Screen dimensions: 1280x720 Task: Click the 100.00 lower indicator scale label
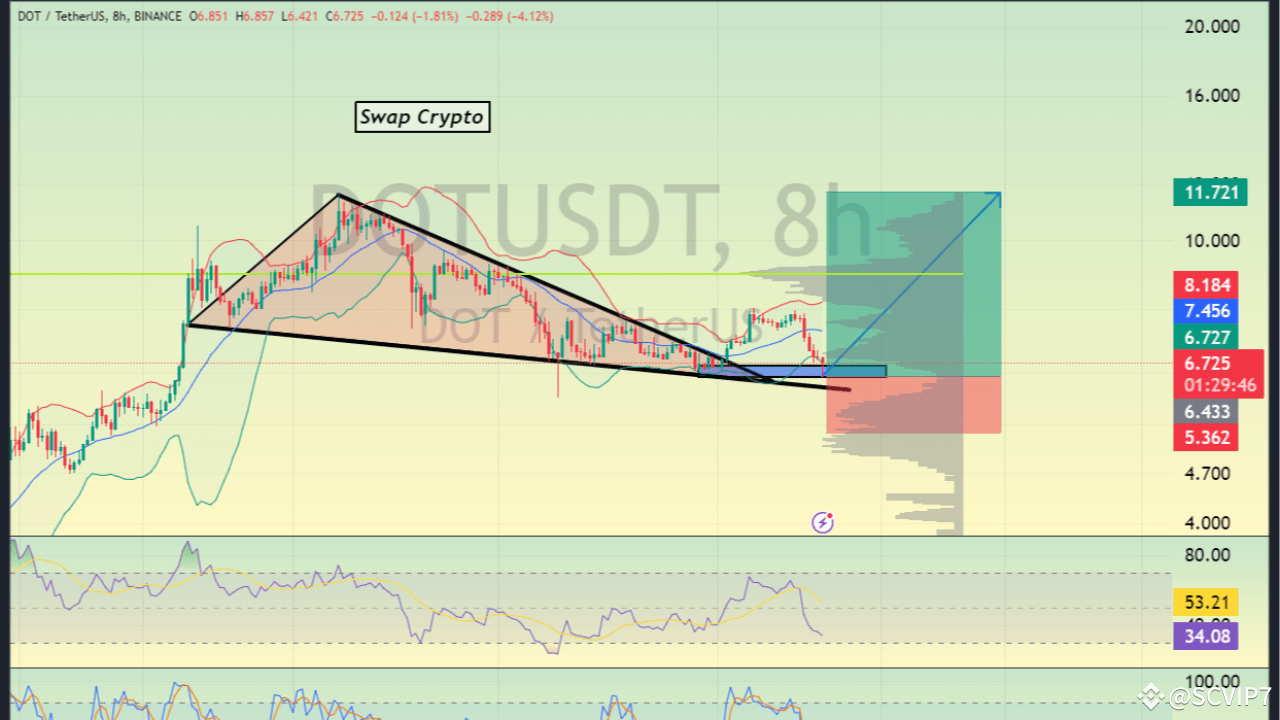click(x=1212, y=682)
